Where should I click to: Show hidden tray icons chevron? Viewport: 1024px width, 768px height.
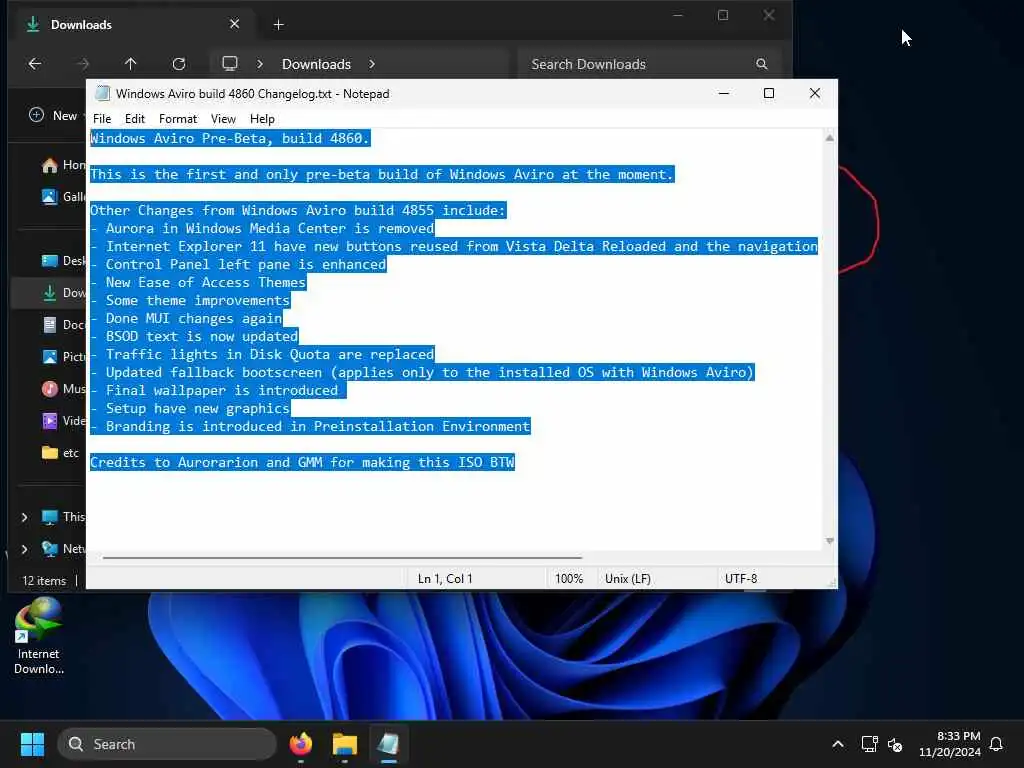pyautogui.click(x=838, y=744)
